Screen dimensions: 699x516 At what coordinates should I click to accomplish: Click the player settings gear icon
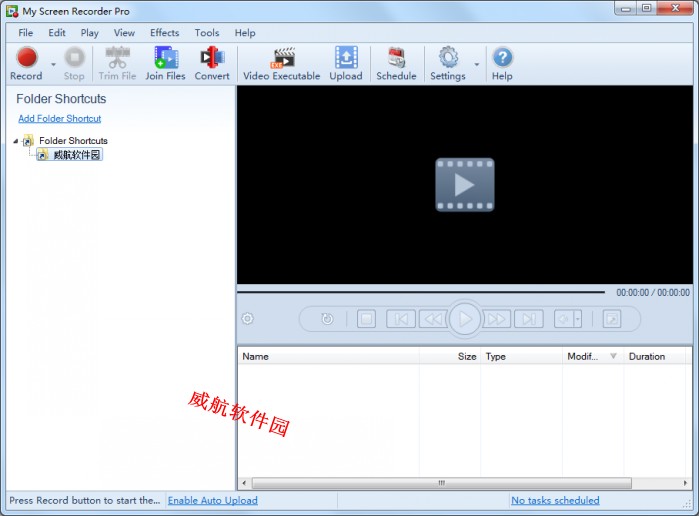(x=247, y=318)
